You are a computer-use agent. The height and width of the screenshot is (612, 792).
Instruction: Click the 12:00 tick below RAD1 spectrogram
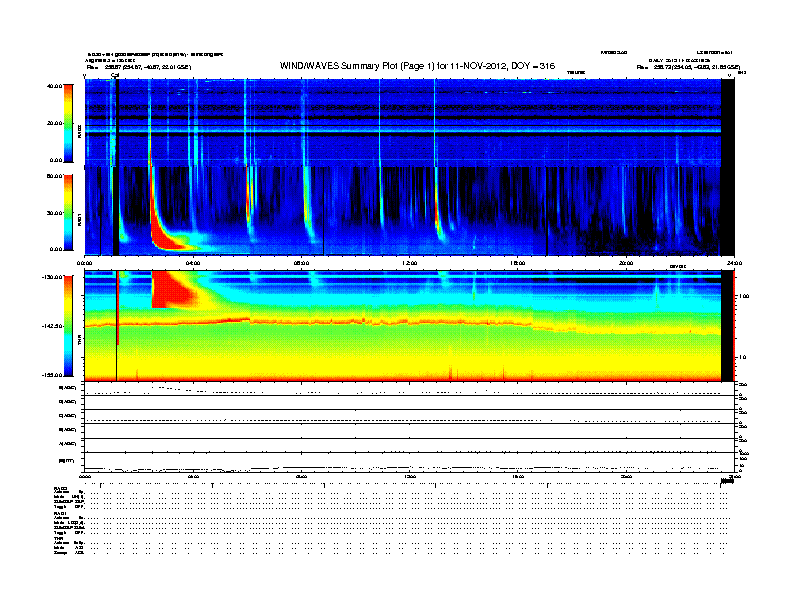(x=409, y=263)
